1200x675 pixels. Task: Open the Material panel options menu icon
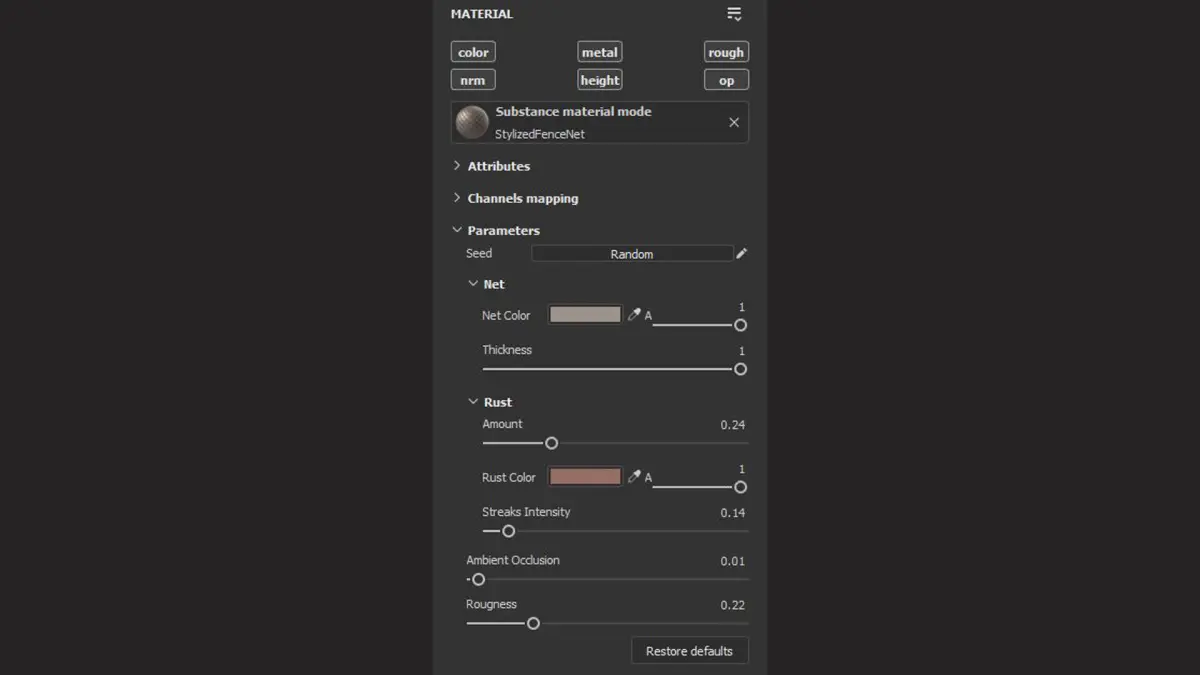[734, 14]
